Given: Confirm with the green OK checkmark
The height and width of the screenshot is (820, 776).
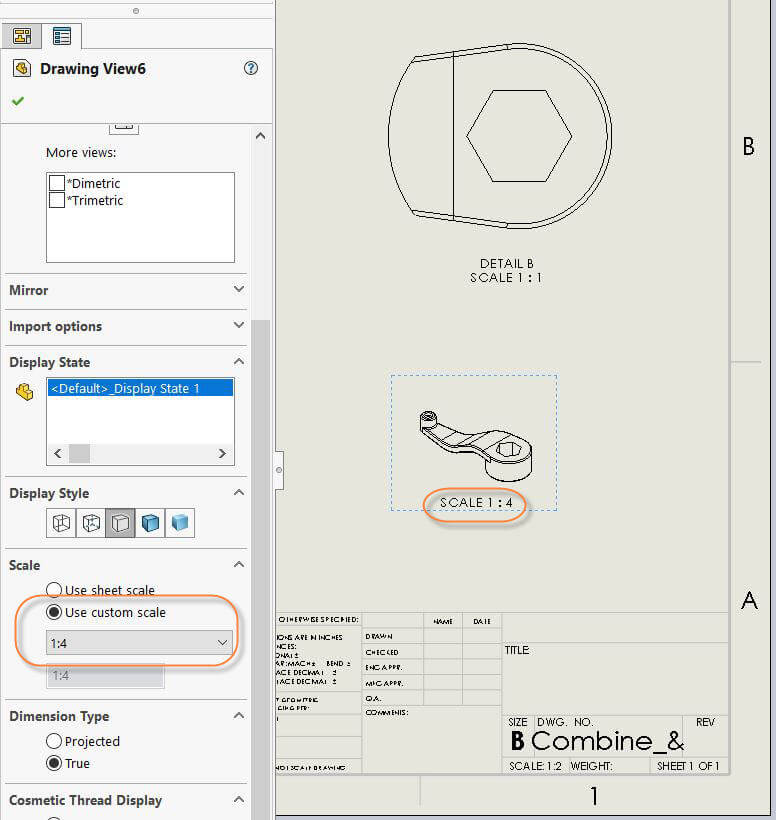Looking at the screenshot, I should point(18,101).
